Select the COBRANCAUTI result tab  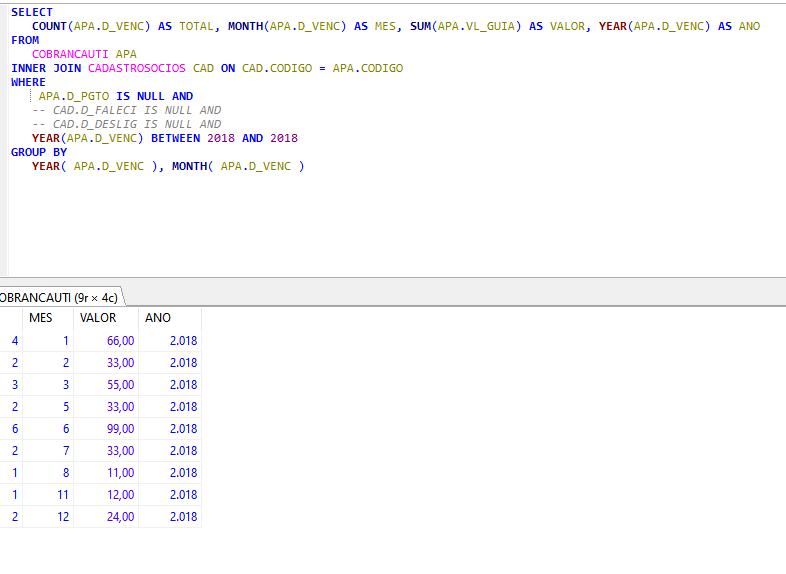(x=58, y=297)
